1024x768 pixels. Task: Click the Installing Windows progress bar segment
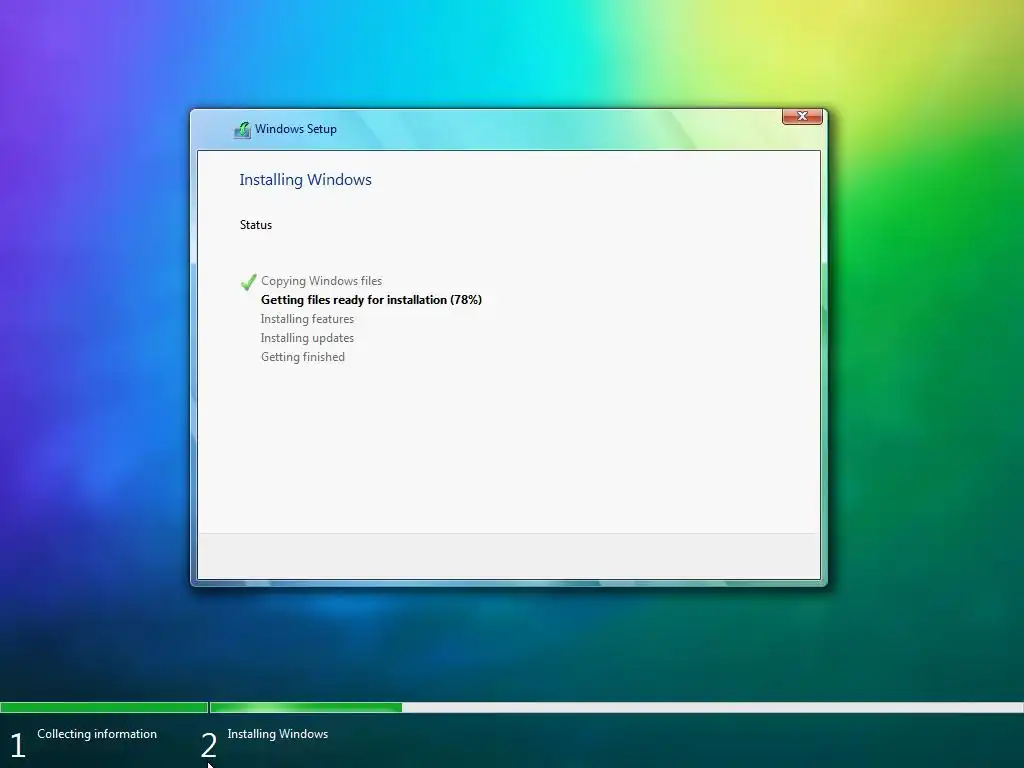click(616, 707)
